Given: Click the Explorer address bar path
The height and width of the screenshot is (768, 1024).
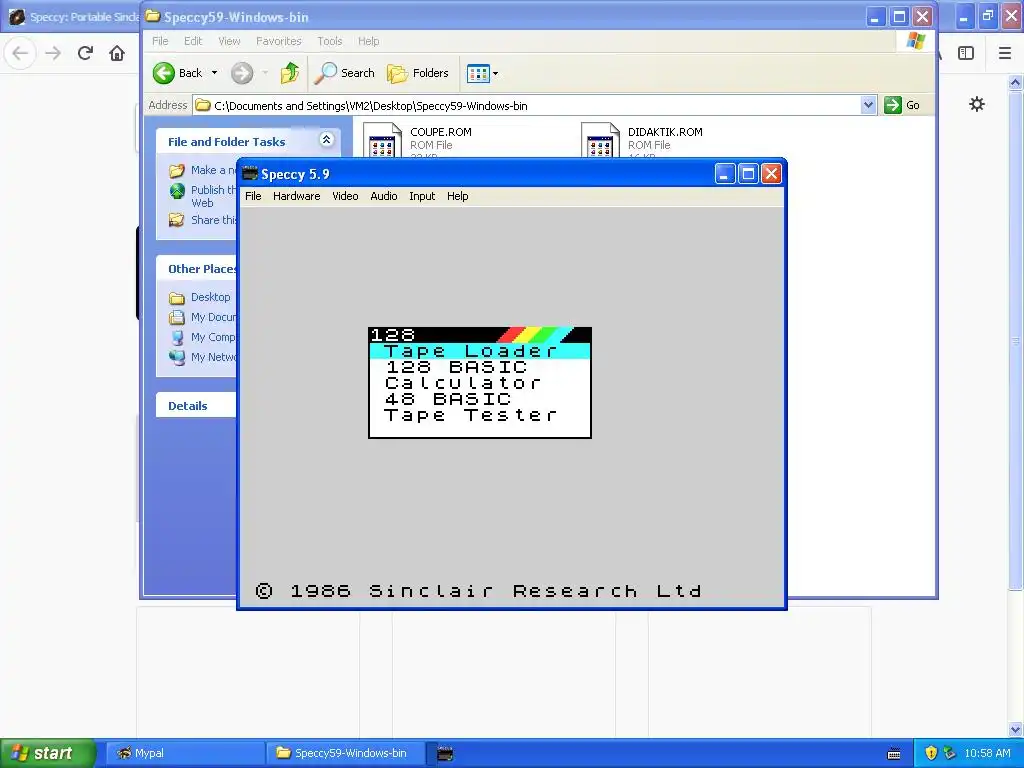Looking at the screenshot, I should click(370, 106).
